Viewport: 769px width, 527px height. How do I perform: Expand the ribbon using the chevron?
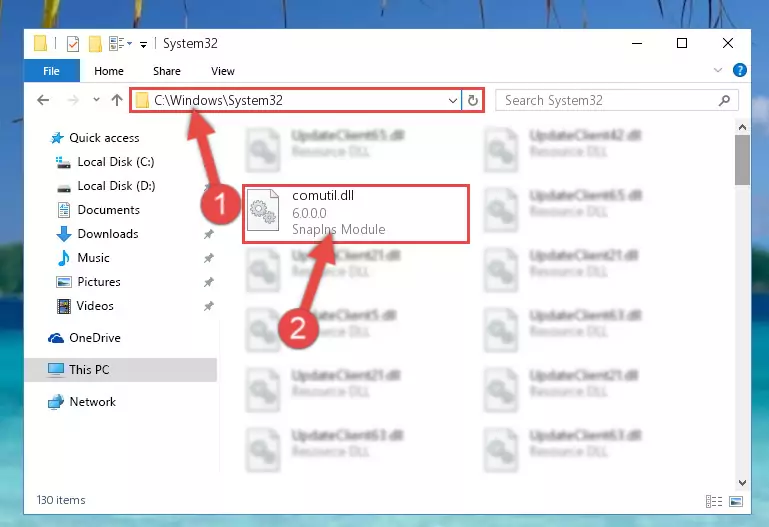(x=718, y=70)
